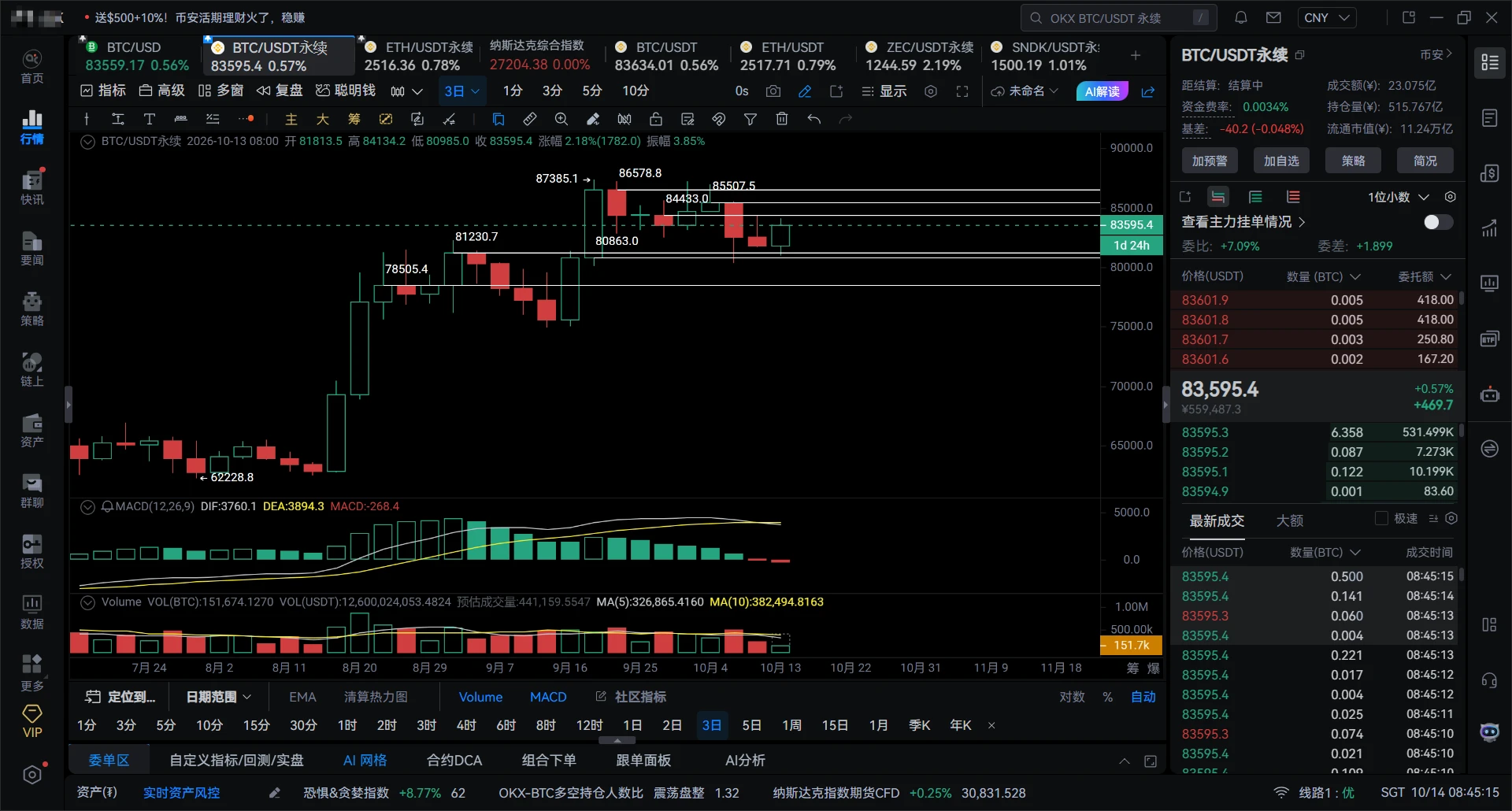Image resolution: width=1512 pixels, height=811 pixels.
Task: Open order book settings gear icon
Action: click(x=1451, y=197)
